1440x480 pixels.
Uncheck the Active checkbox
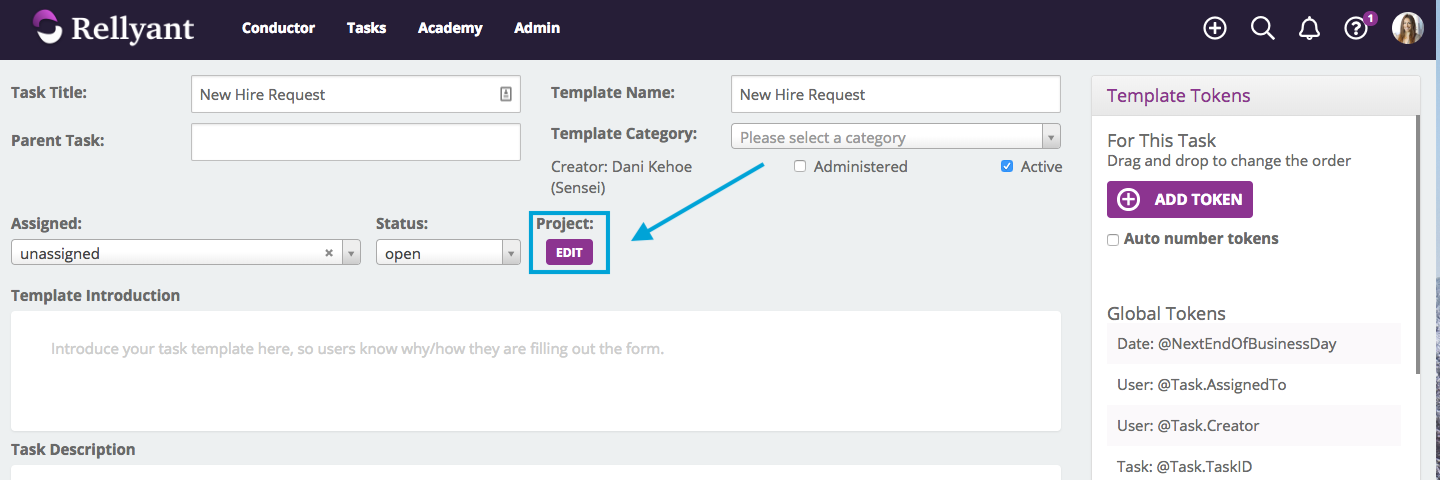(1007, 167)
